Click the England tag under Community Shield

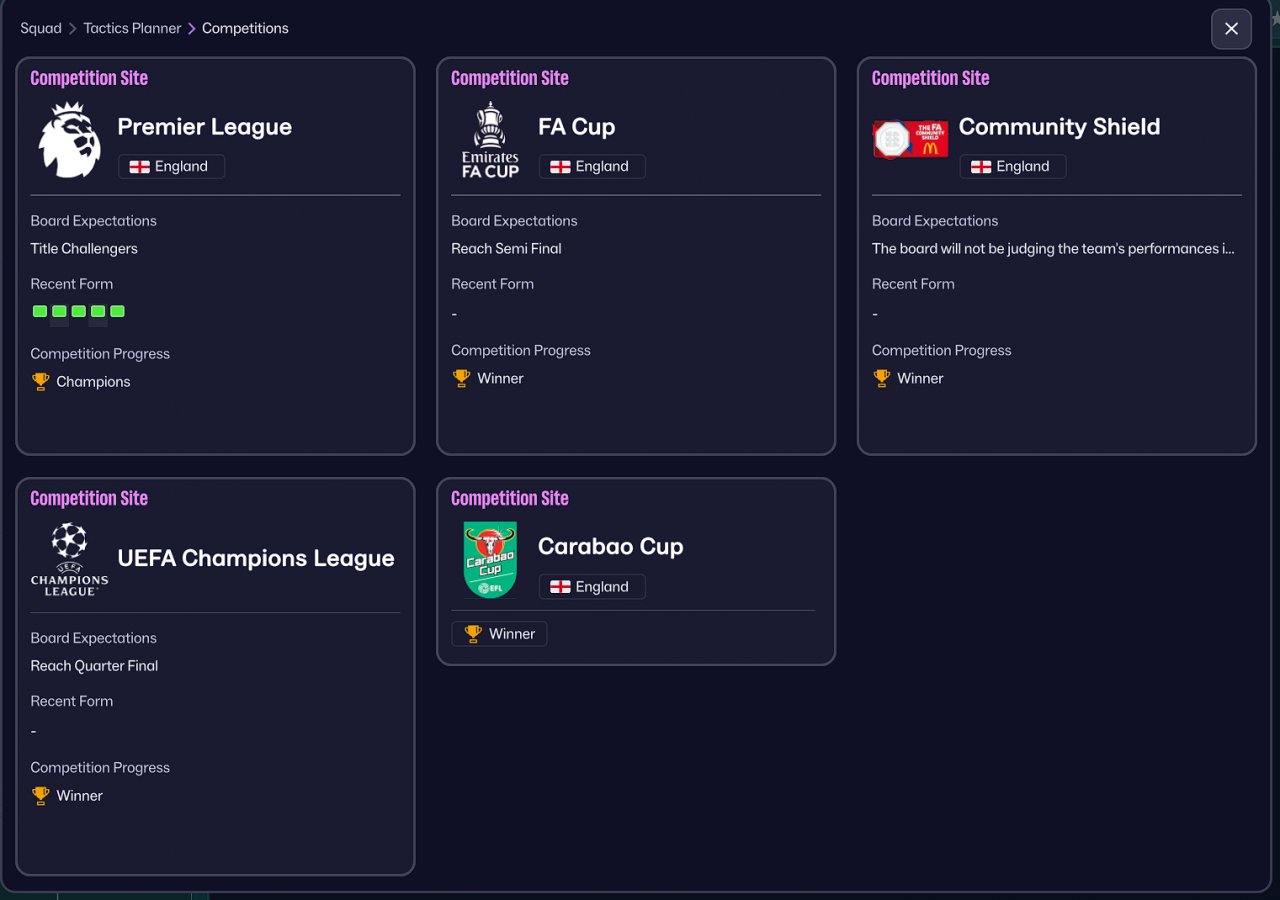tap(1012, 167)
